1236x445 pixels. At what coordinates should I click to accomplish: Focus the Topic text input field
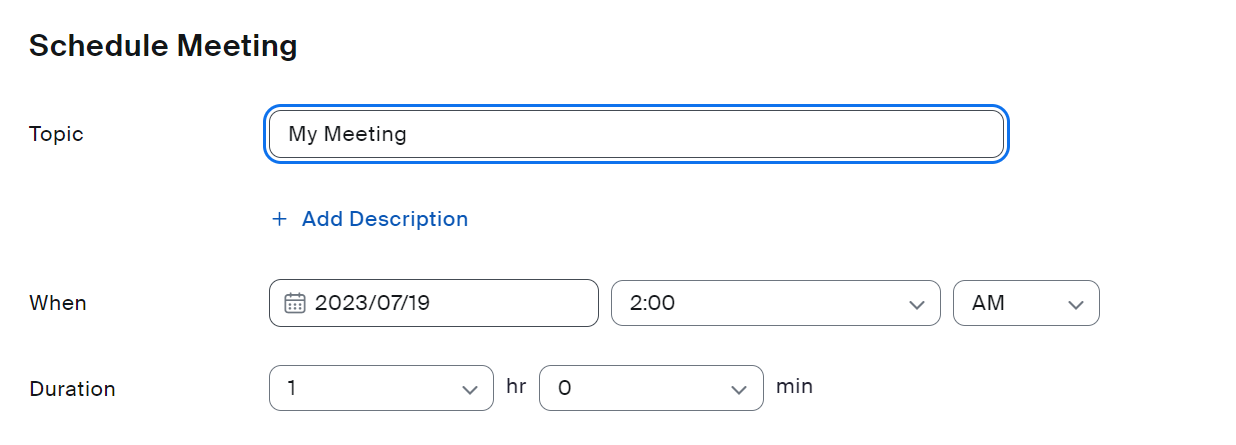(636, 134)
